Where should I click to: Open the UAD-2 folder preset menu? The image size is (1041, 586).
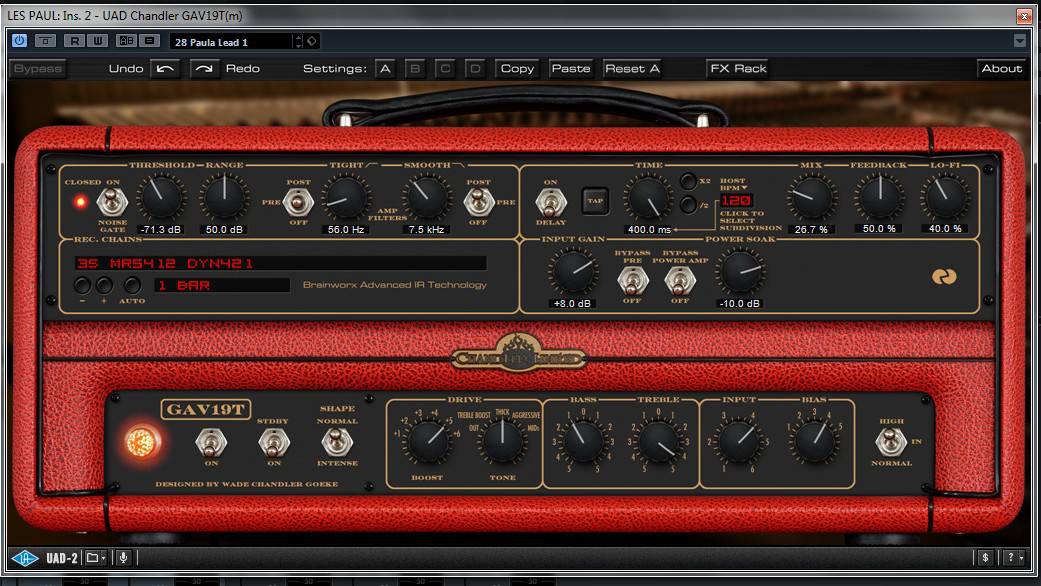[x=95, y=557]
